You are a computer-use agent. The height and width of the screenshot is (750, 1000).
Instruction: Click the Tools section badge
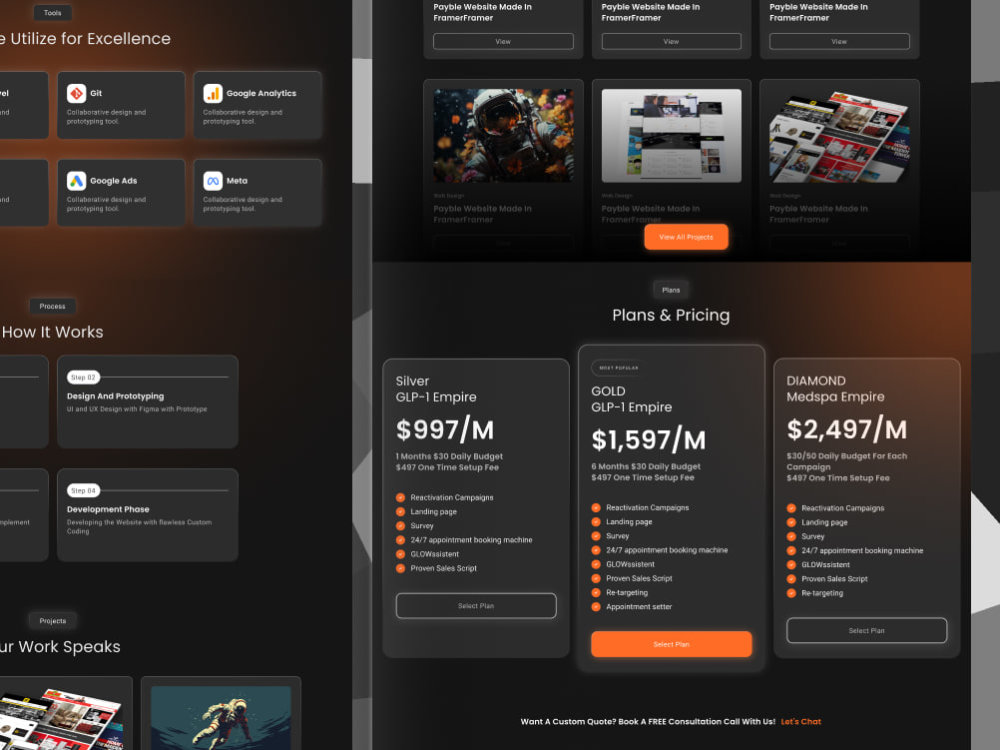click(x=52, y=13)
